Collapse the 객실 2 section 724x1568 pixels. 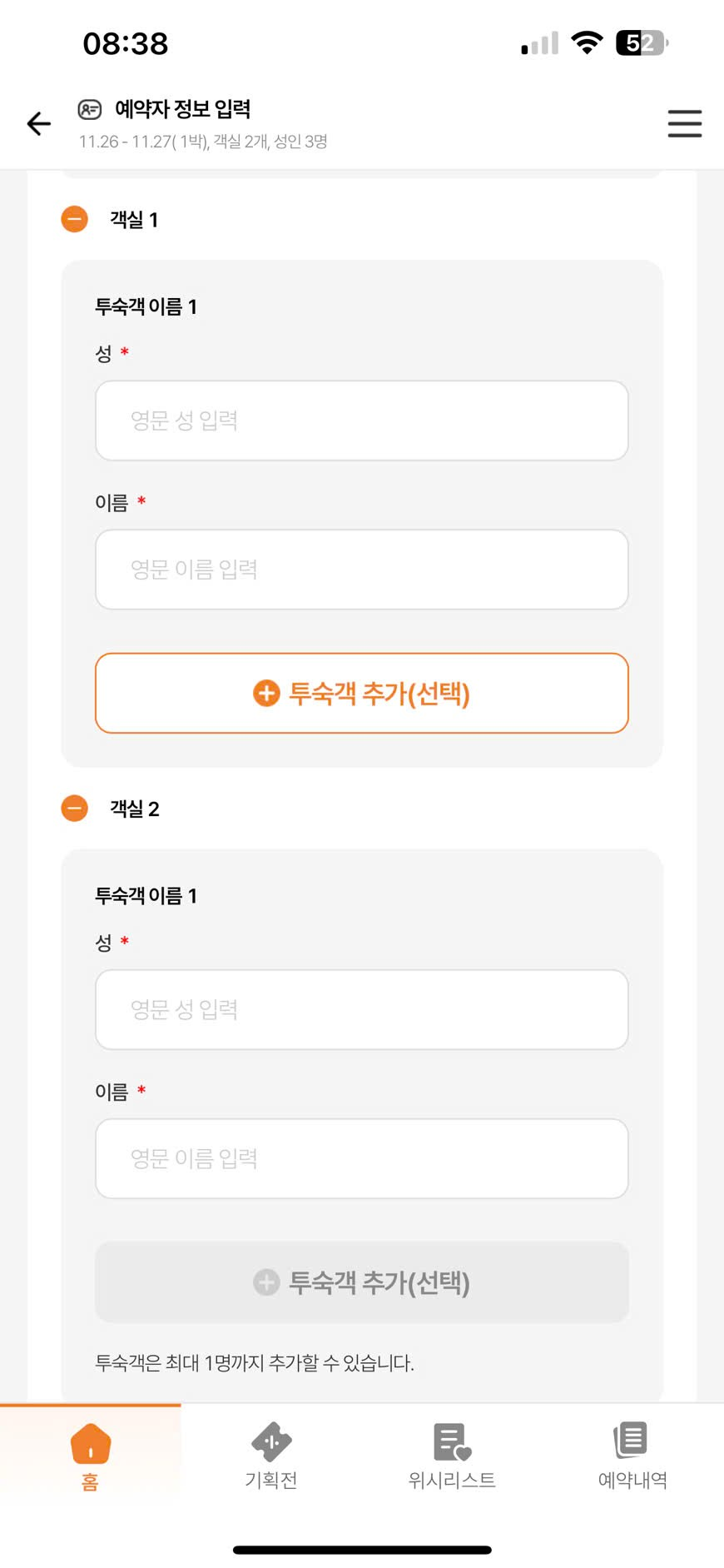click(75, 808)
